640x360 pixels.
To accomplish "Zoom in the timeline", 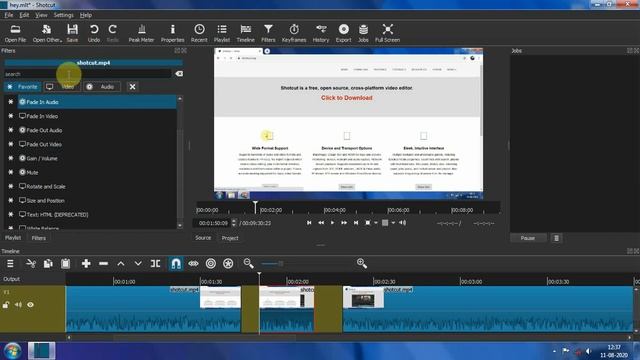I will pos(362,264).
